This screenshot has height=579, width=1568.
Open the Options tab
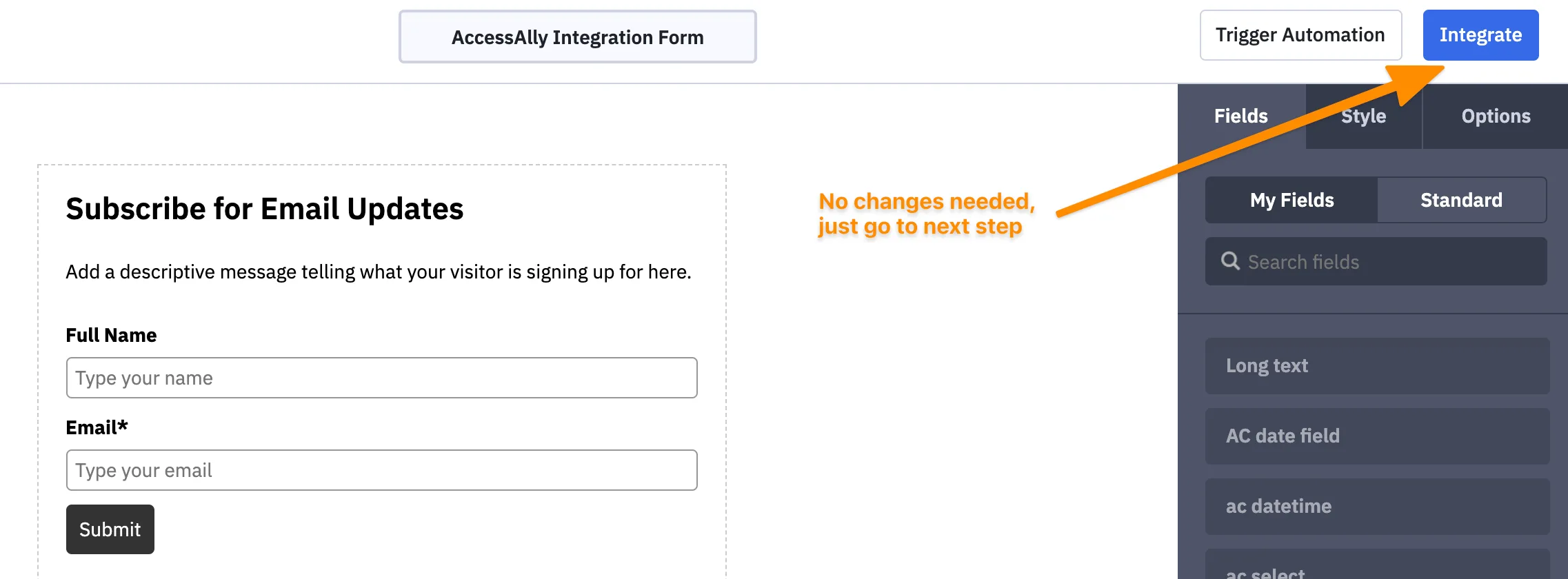[x=1496, y=116]
